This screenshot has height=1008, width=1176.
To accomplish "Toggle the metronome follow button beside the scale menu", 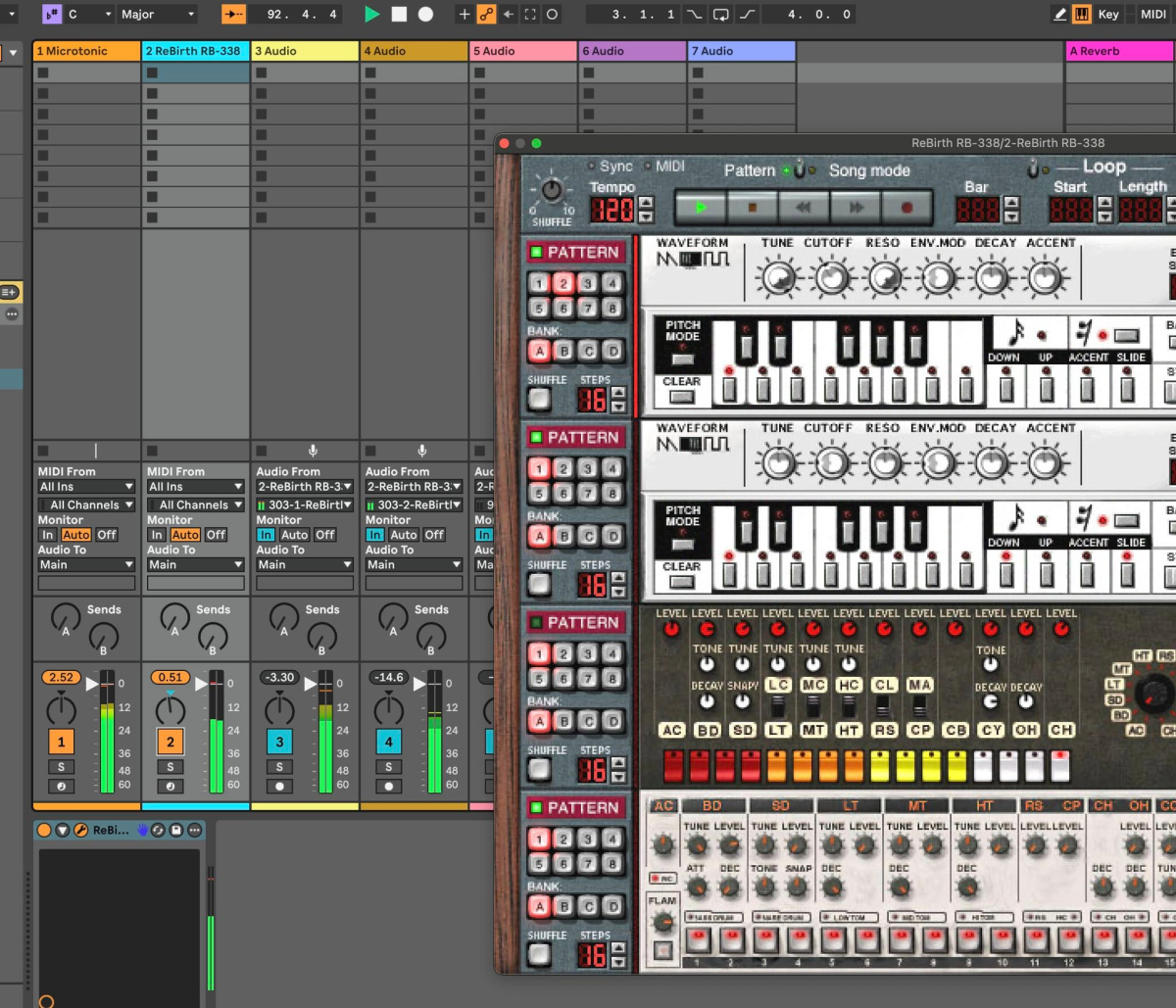I will tap(234, 15).
